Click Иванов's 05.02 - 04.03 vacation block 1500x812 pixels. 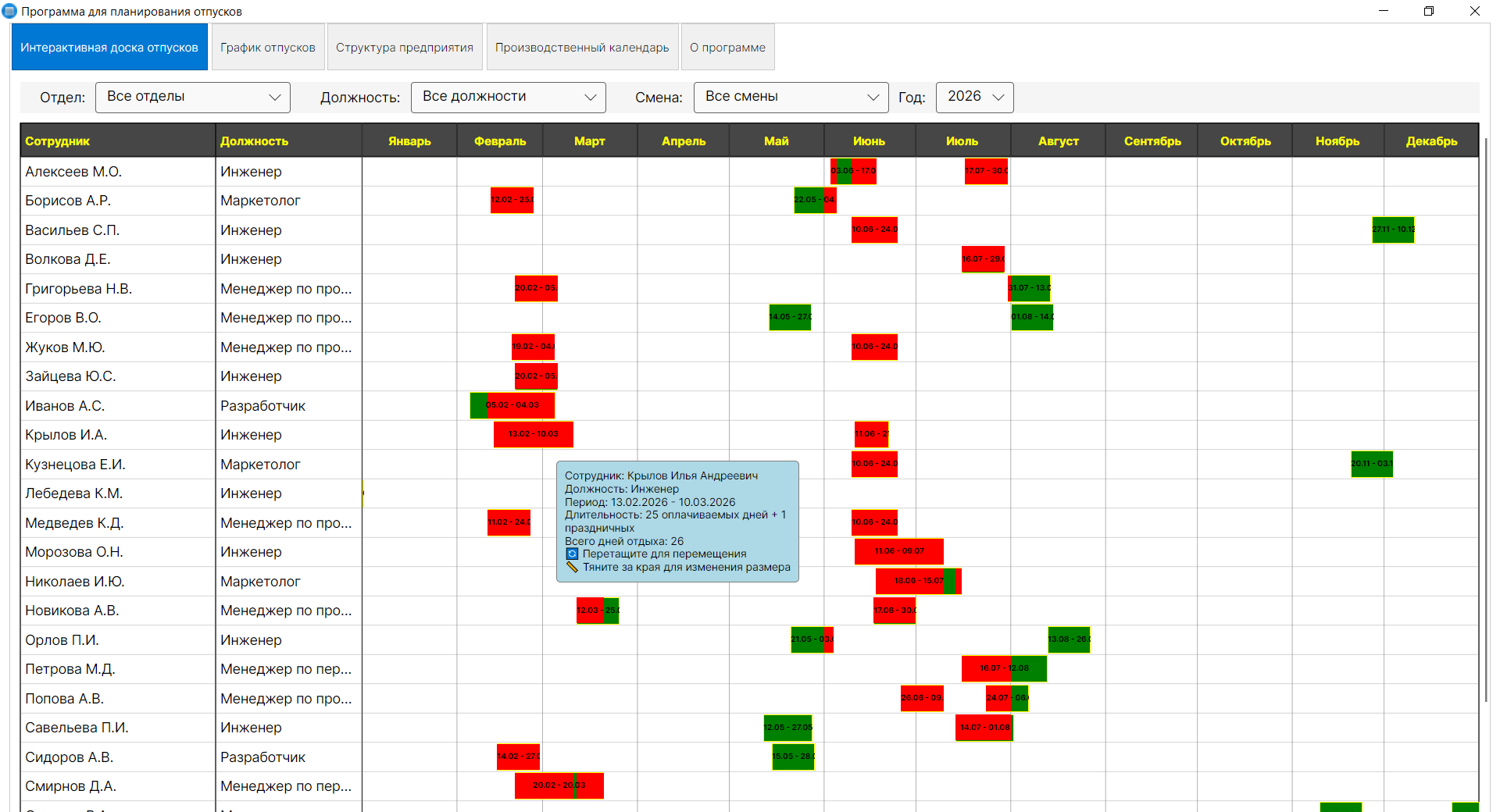[x=512, y=405]
